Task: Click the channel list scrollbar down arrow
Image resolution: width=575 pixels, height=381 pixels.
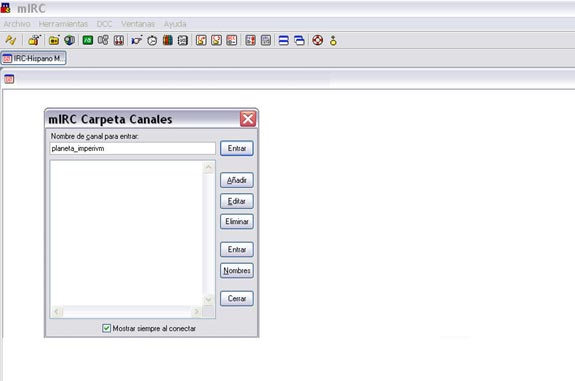Action: tap(208, 300)
